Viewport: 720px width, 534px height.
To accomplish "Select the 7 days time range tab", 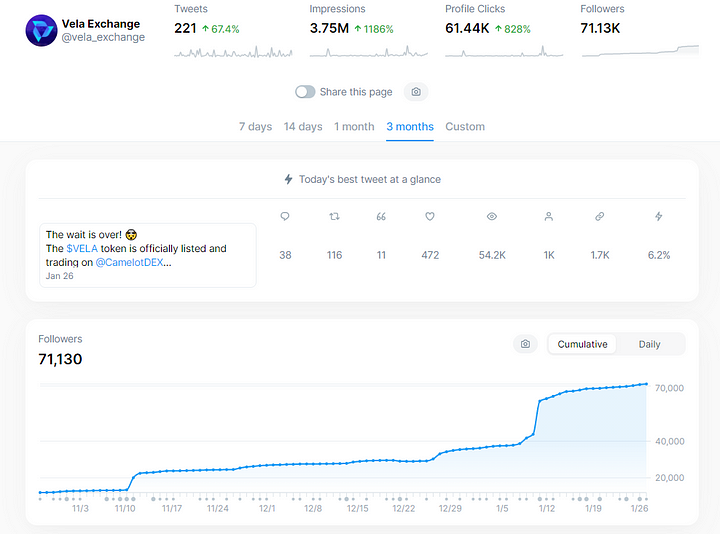I will pos(255,127).
